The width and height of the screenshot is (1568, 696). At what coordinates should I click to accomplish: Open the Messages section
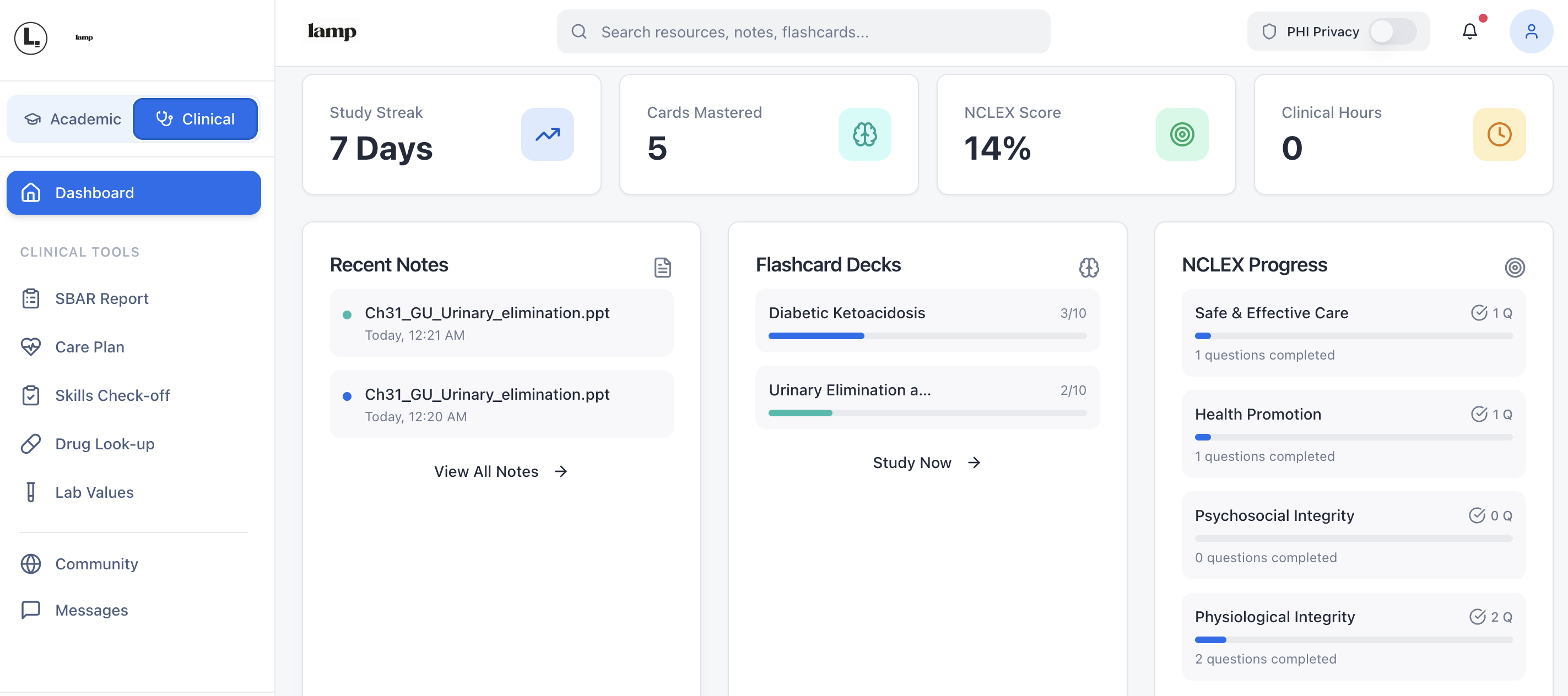[91, 610]
